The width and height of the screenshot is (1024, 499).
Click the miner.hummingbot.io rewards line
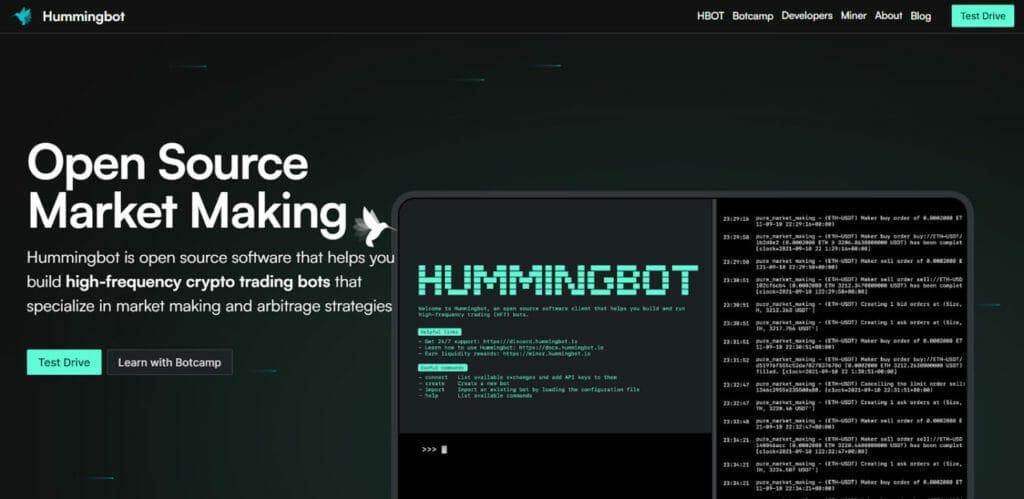pyautogui.click(x=504, y=353)
